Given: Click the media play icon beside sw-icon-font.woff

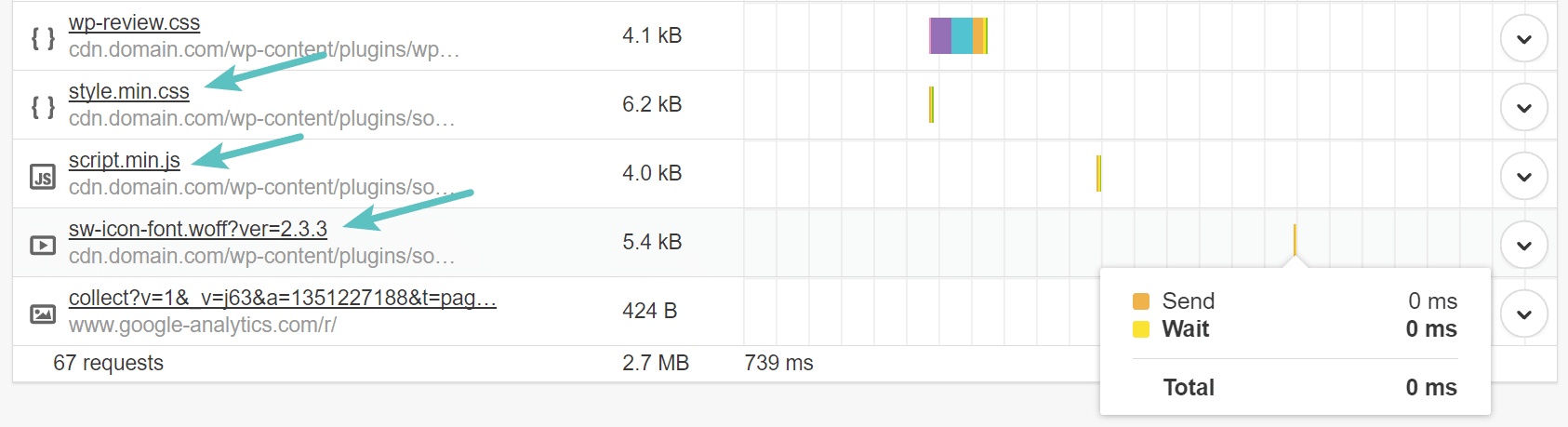Looking at the screenshot, I should 43,245.
